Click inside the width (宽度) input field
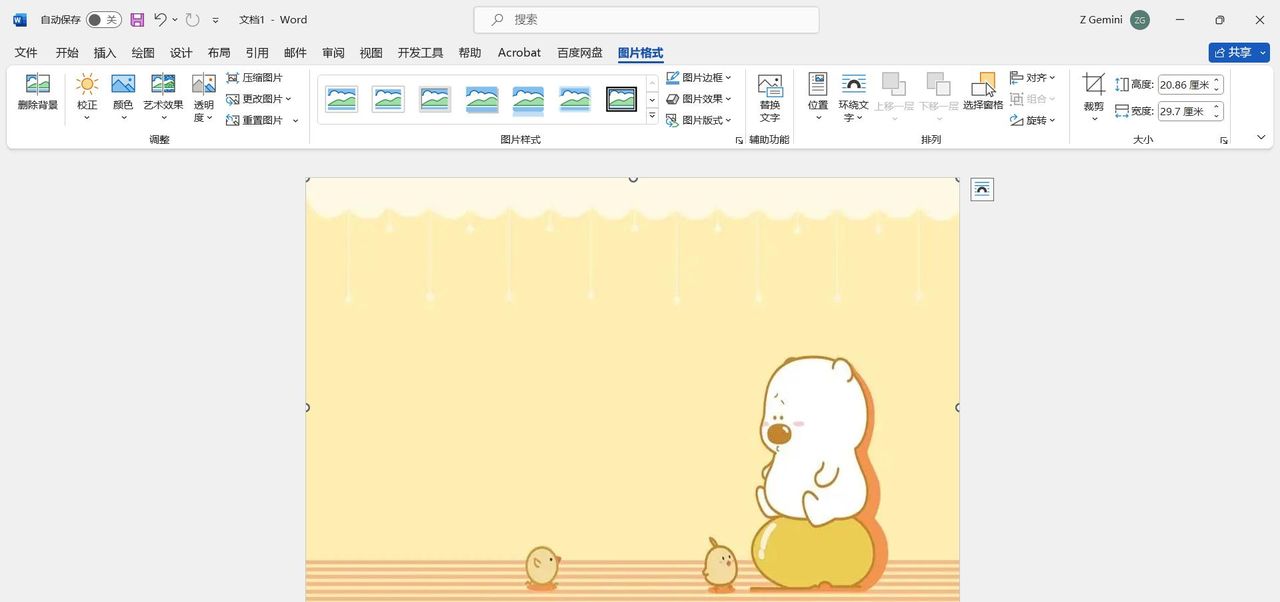Viewport: 1280px width, 602px height. pyautogui.click(x=1185, y=111)
